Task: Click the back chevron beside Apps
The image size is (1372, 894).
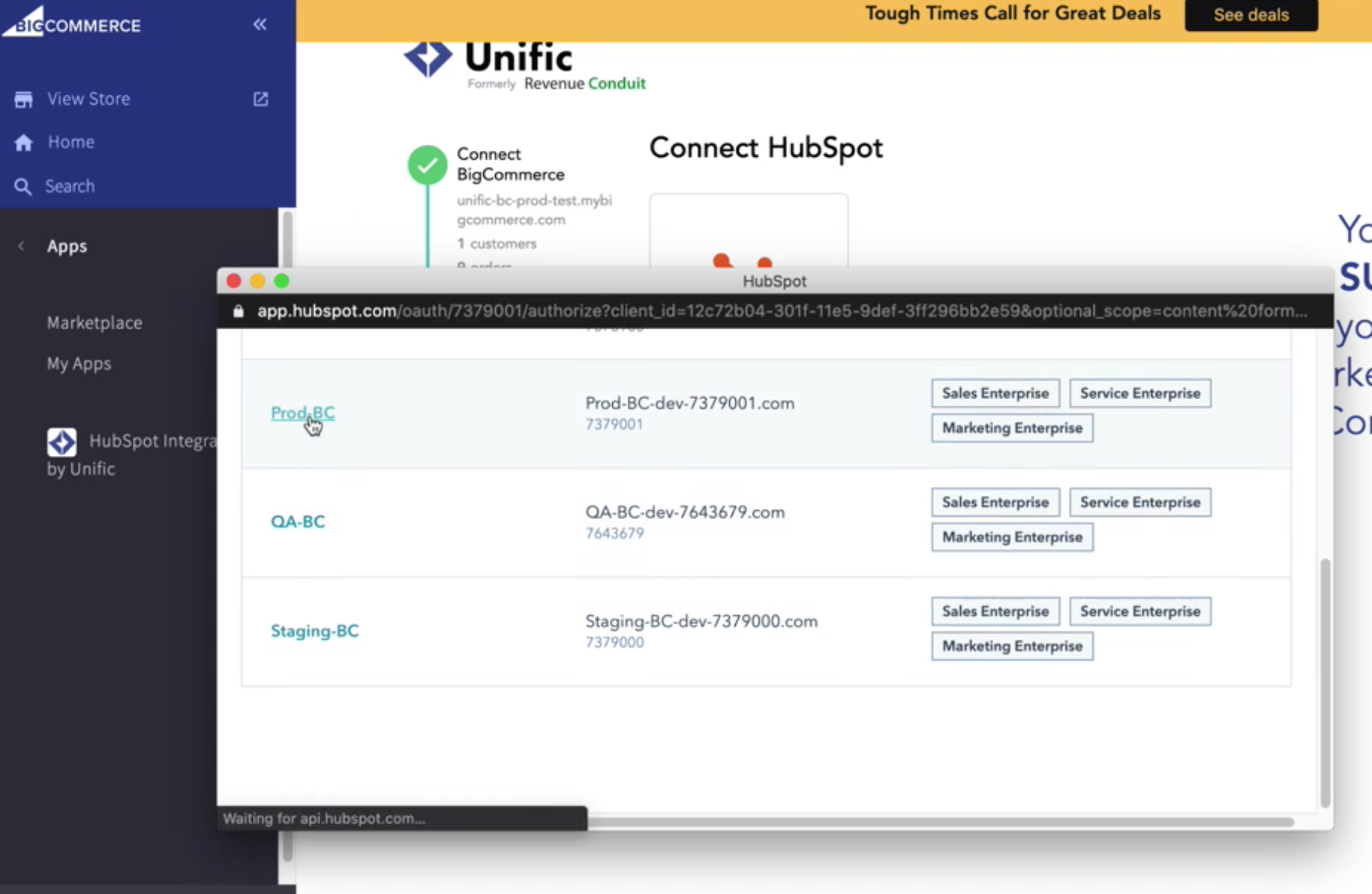Action: point(21,246)
